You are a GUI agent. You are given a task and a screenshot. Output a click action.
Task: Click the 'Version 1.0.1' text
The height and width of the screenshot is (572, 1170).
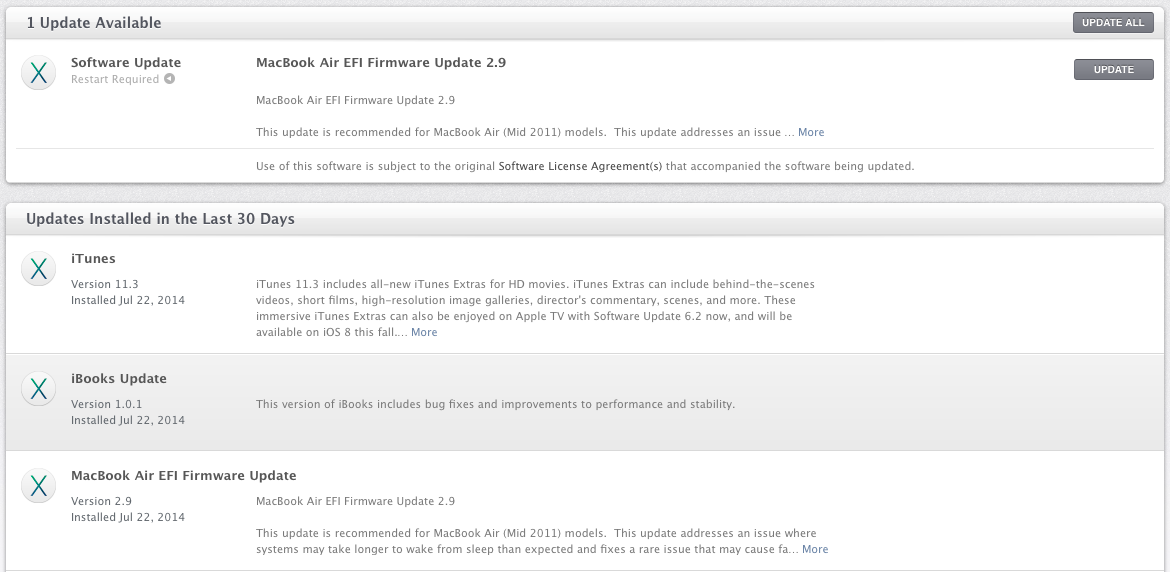coord(107,404)
